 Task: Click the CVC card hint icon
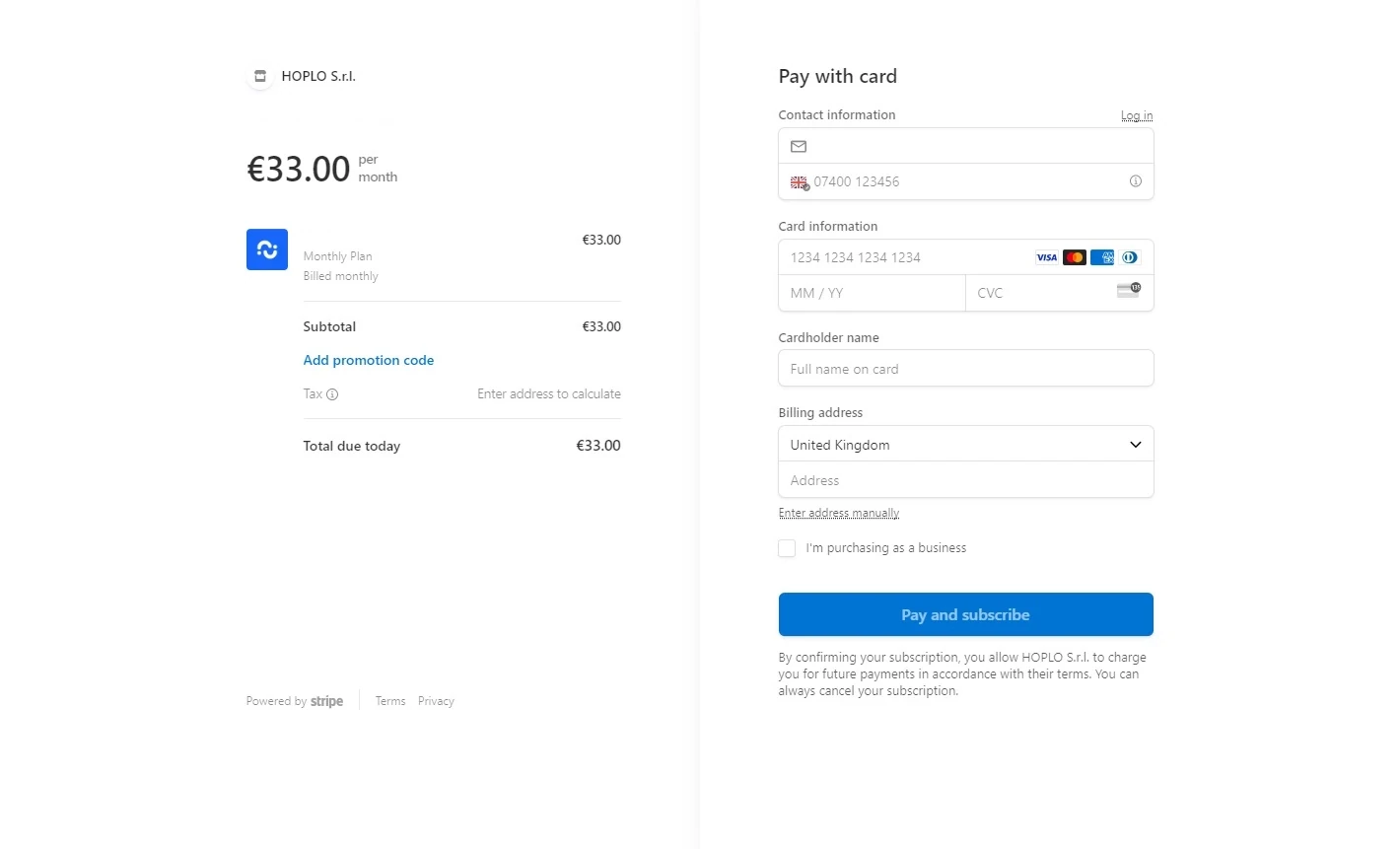(x=1128, y=290)
